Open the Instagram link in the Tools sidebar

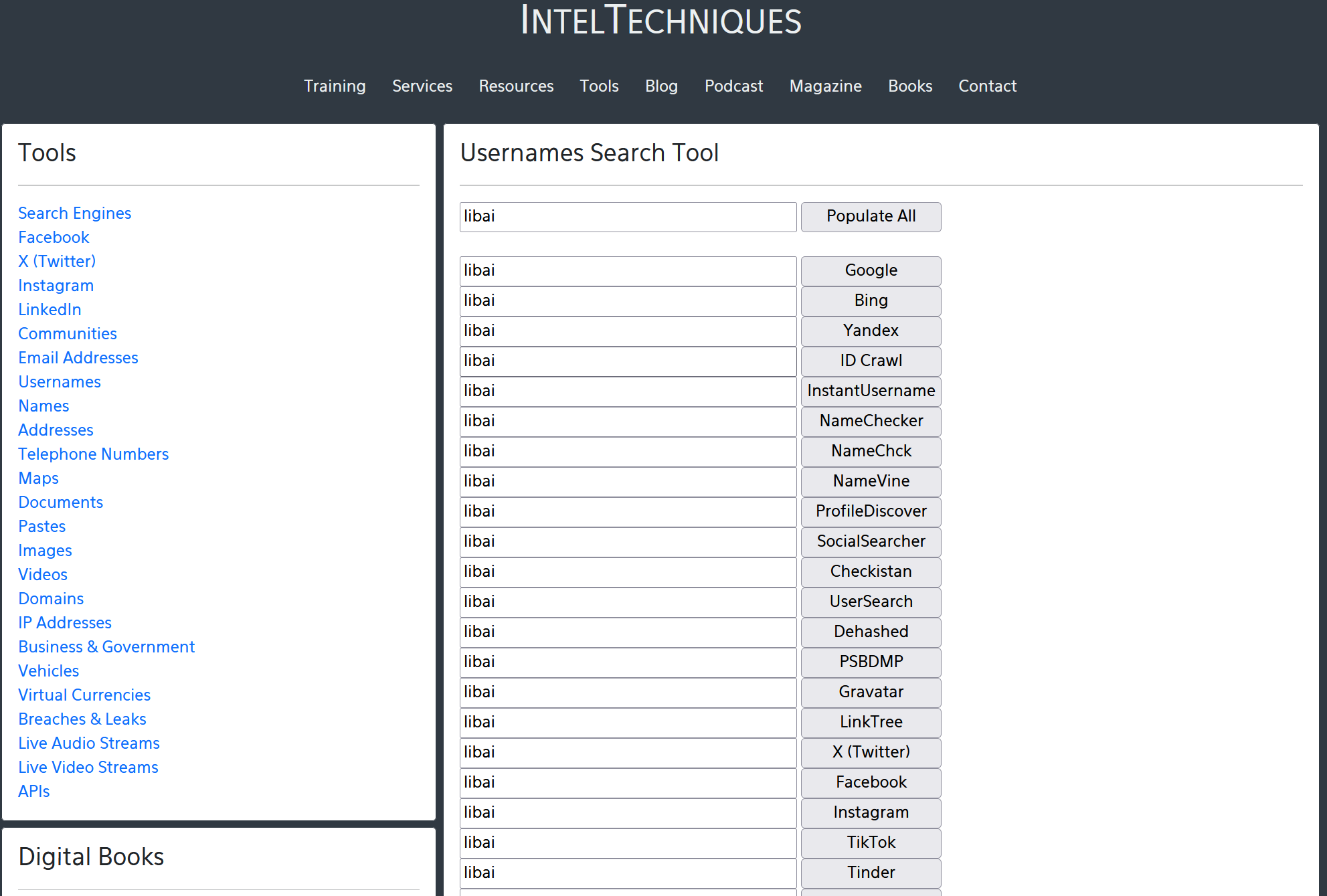point(56,285)
